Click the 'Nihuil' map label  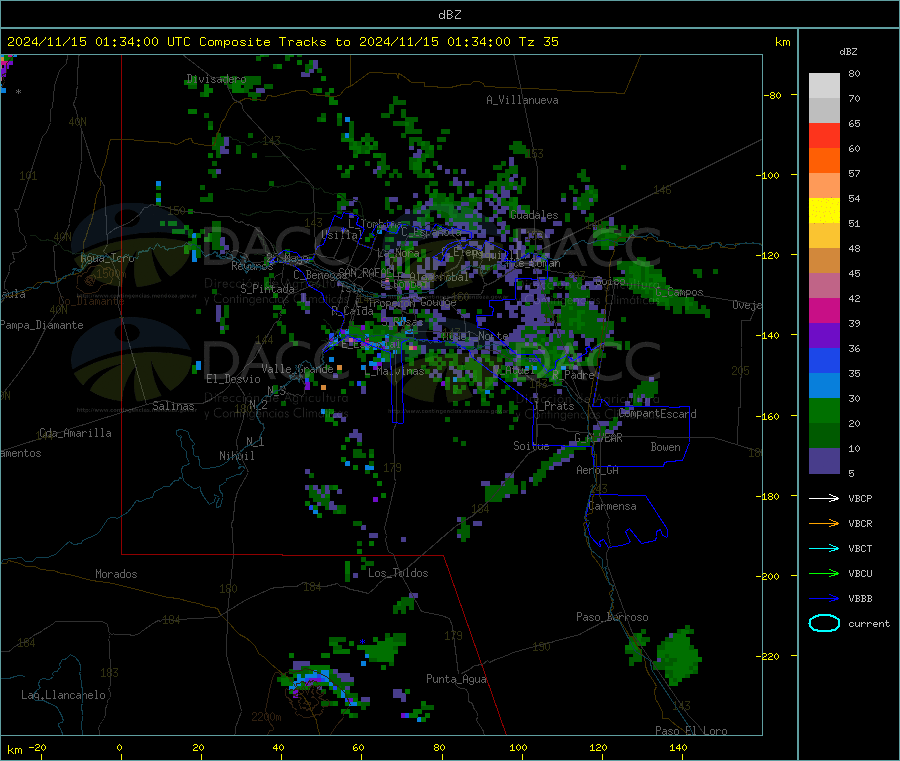[x=236, y=456]
